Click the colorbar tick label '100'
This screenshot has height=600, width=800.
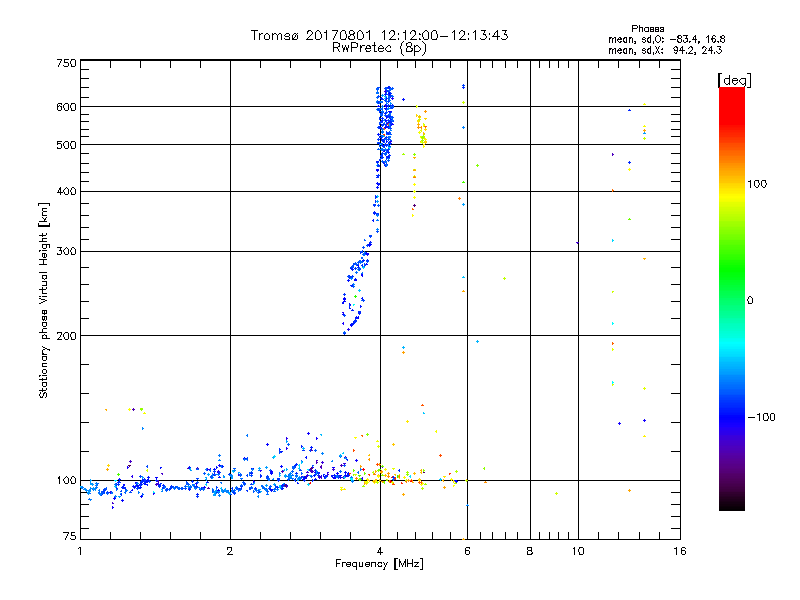click(x=757, y=184)
